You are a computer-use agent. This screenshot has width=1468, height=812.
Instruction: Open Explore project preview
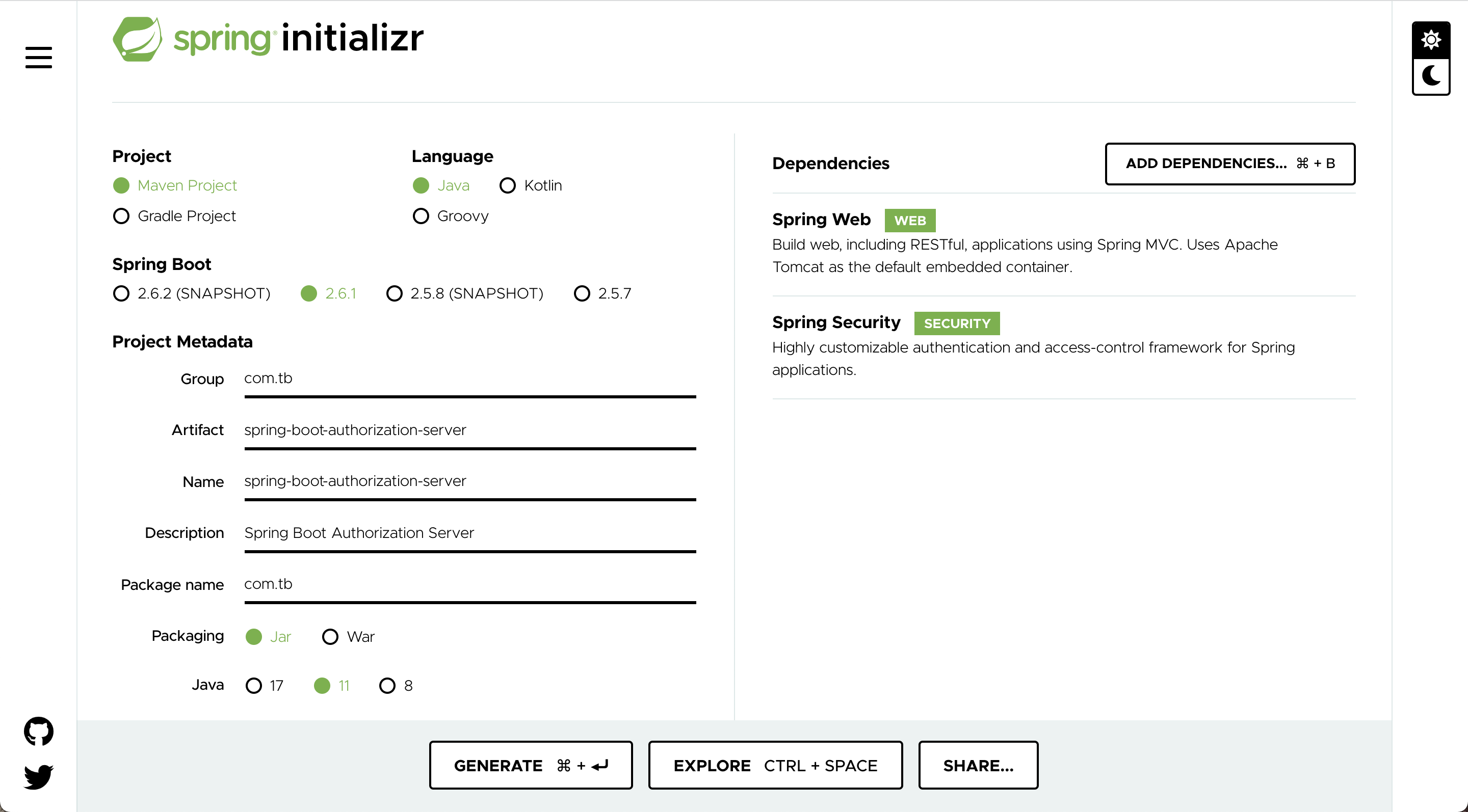[x=775, y=765]
